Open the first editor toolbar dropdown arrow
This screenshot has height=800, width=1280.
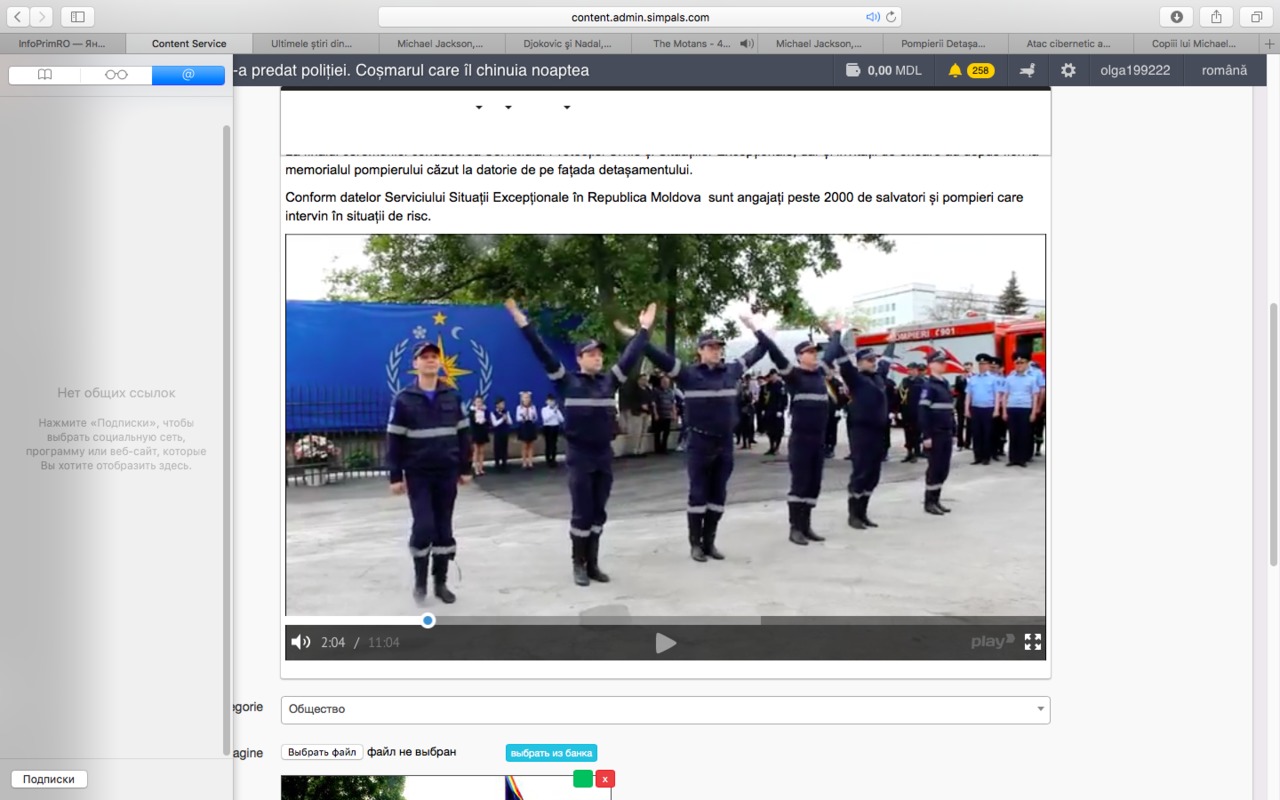(479, 107)
